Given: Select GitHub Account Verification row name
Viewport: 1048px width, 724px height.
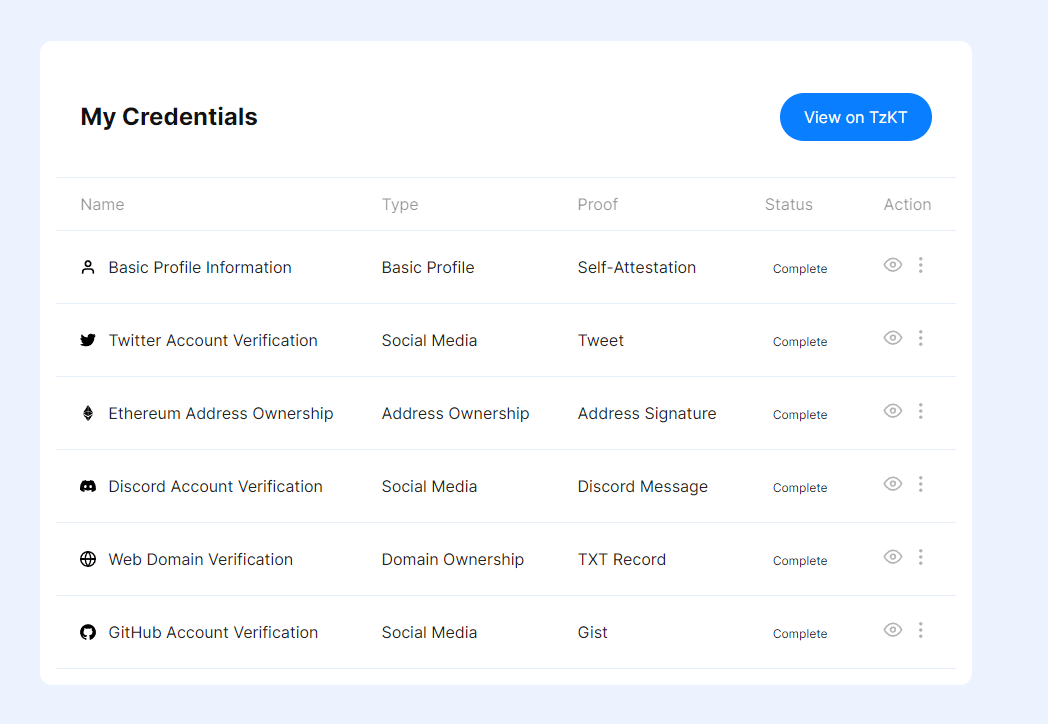Looking at the screenshot, I should (x=213, y=632).
